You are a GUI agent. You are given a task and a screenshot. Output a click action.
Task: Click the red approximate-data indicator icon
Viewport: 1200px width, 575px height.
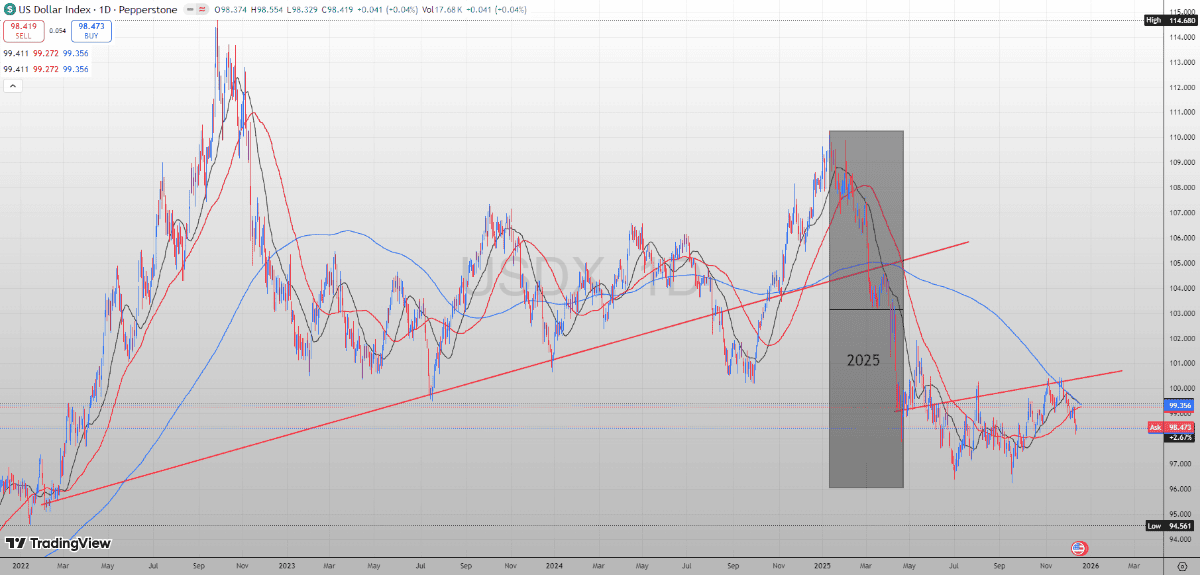[x=203, y=9]
